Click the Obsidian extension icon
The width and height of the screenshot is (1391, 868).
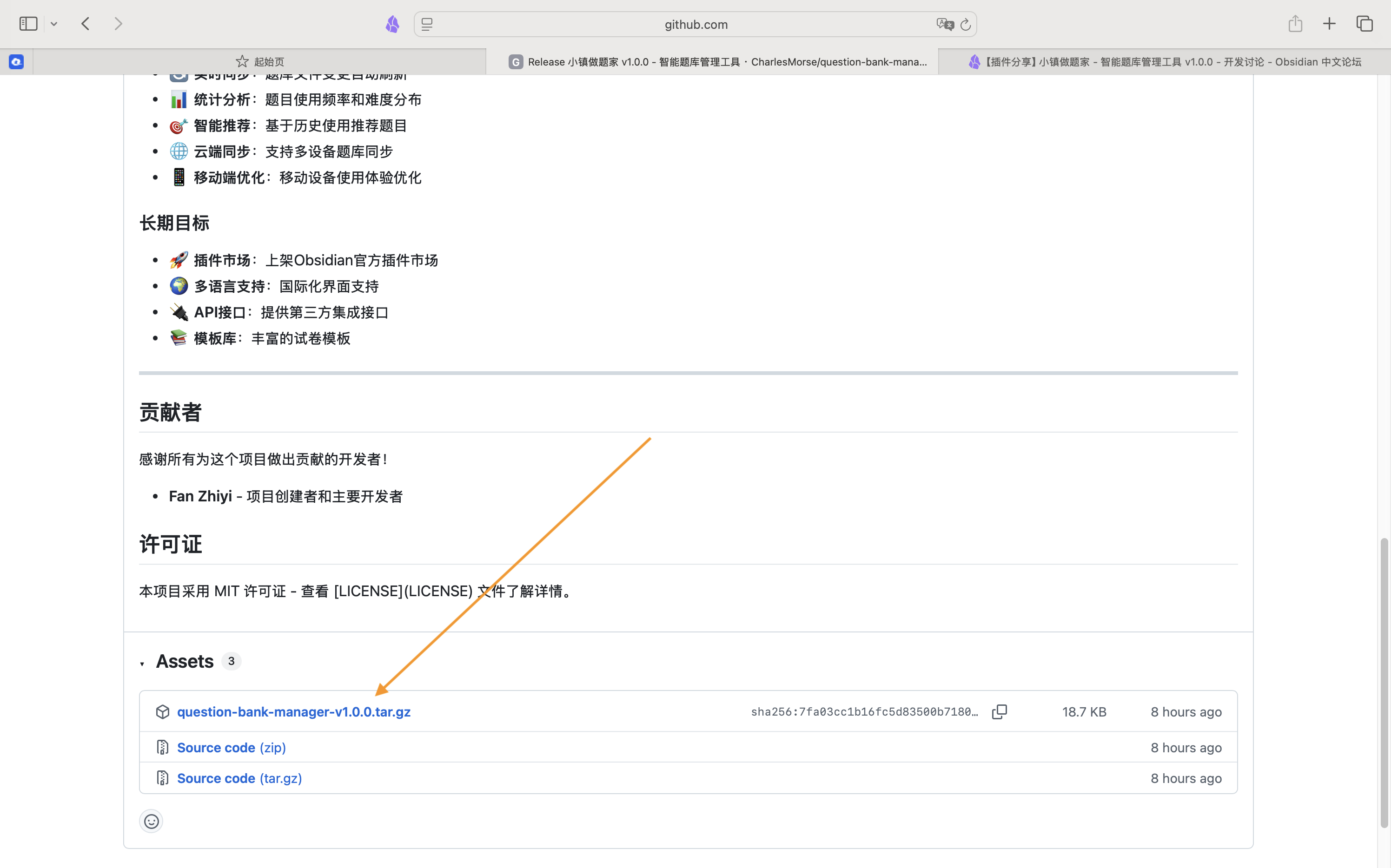(392, 24)
